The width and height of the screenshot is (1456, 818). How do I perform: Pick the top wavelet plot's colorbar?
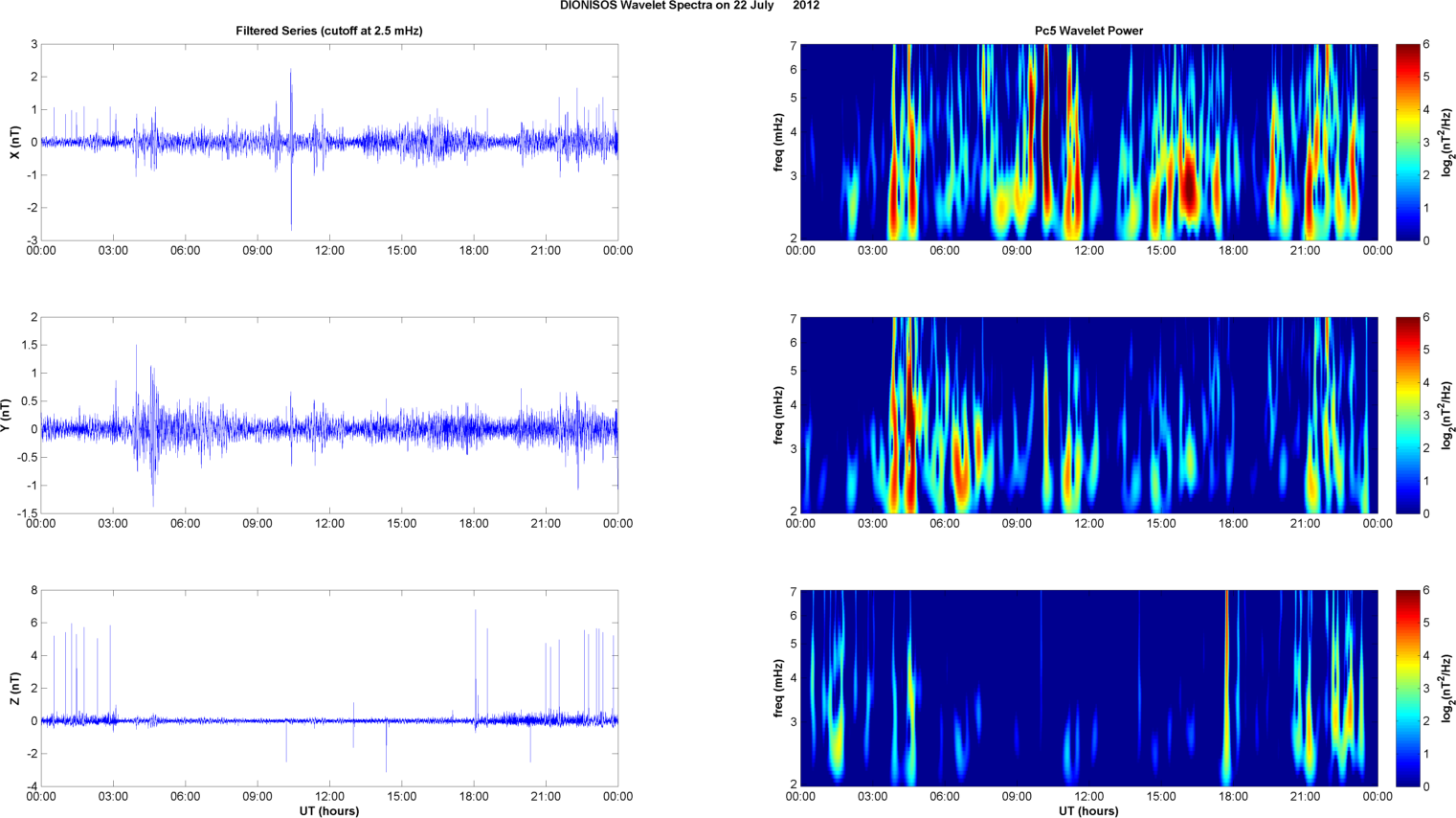click(x=1408, y=142)
